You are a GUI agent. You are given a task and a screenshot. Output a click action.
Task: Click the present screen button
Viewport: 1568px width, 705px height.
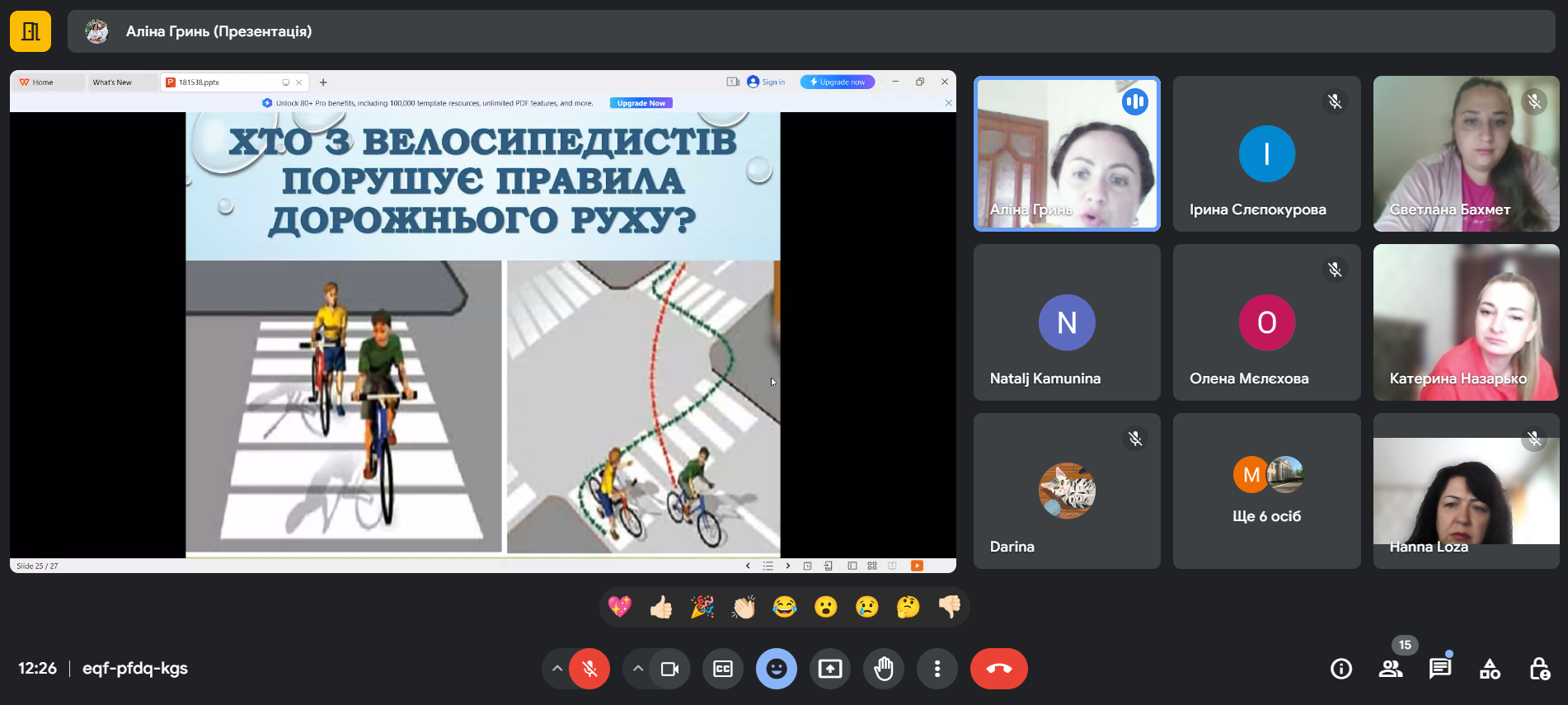pyautogui.click(x=829, y=669)
